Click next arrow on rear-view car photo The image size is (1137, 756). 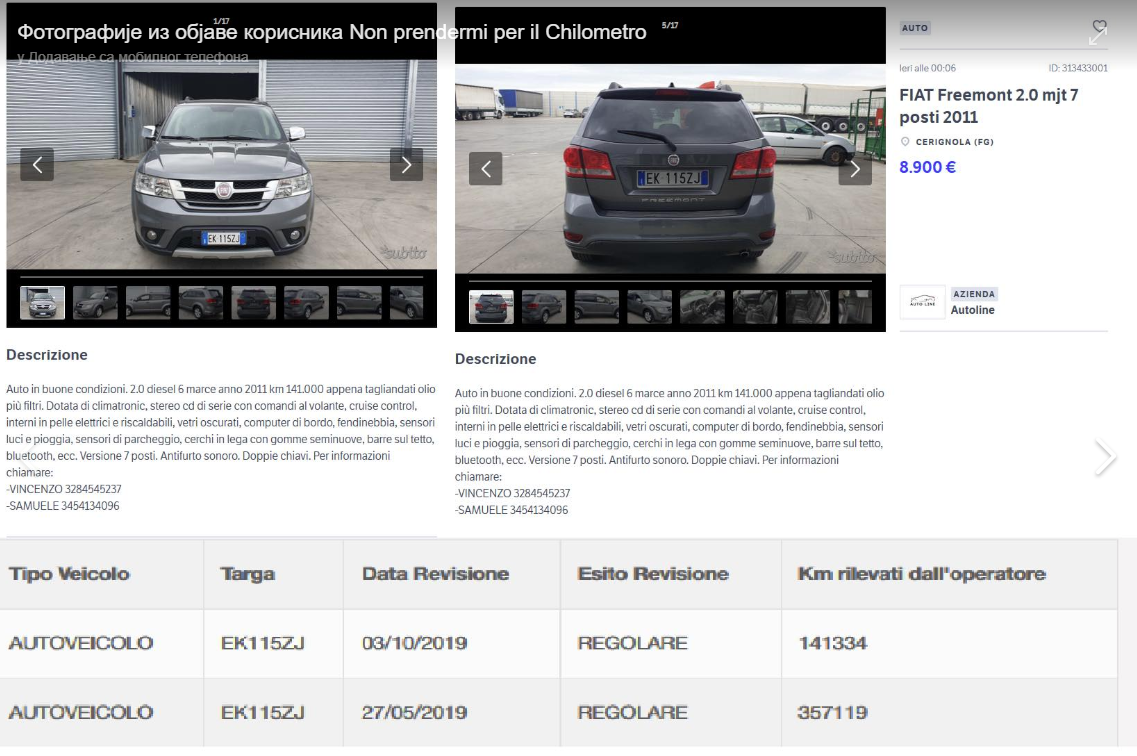855,169
